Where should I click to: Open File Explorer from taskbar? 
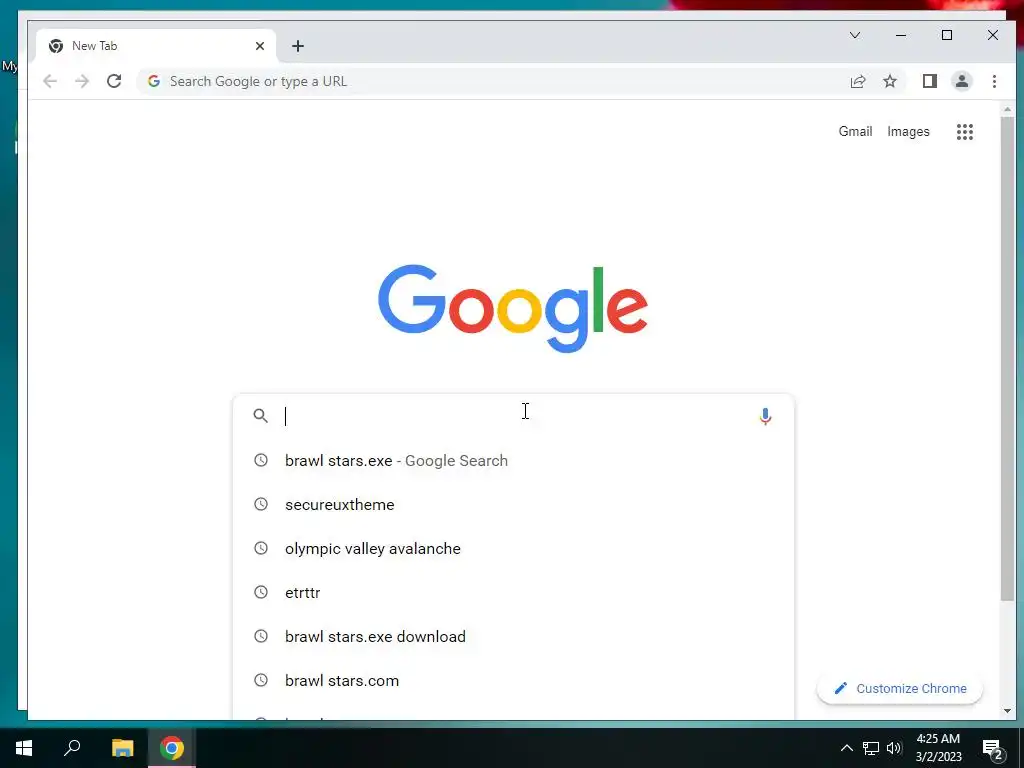tap(122, 748)
